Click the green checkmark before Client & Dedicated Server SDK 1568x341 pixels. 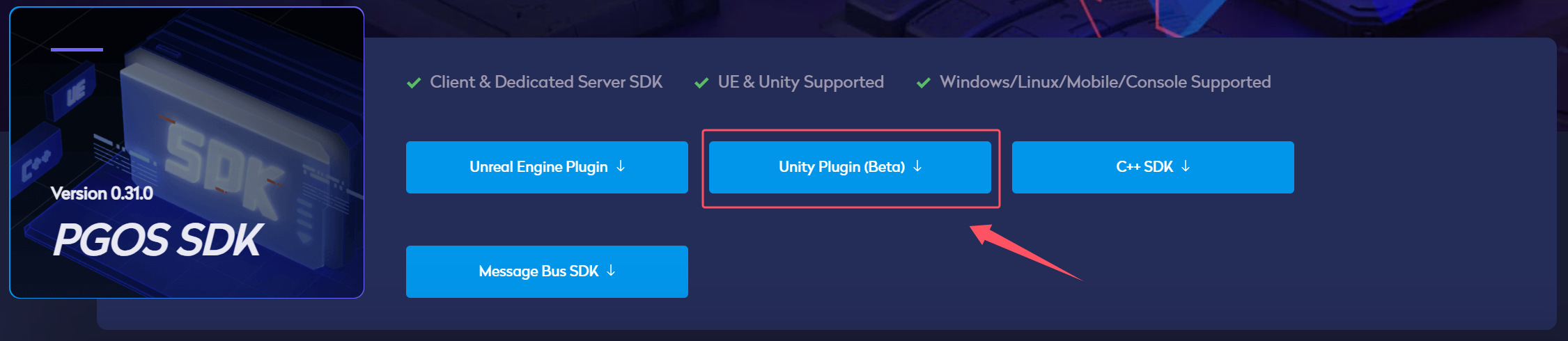point(414,83)
